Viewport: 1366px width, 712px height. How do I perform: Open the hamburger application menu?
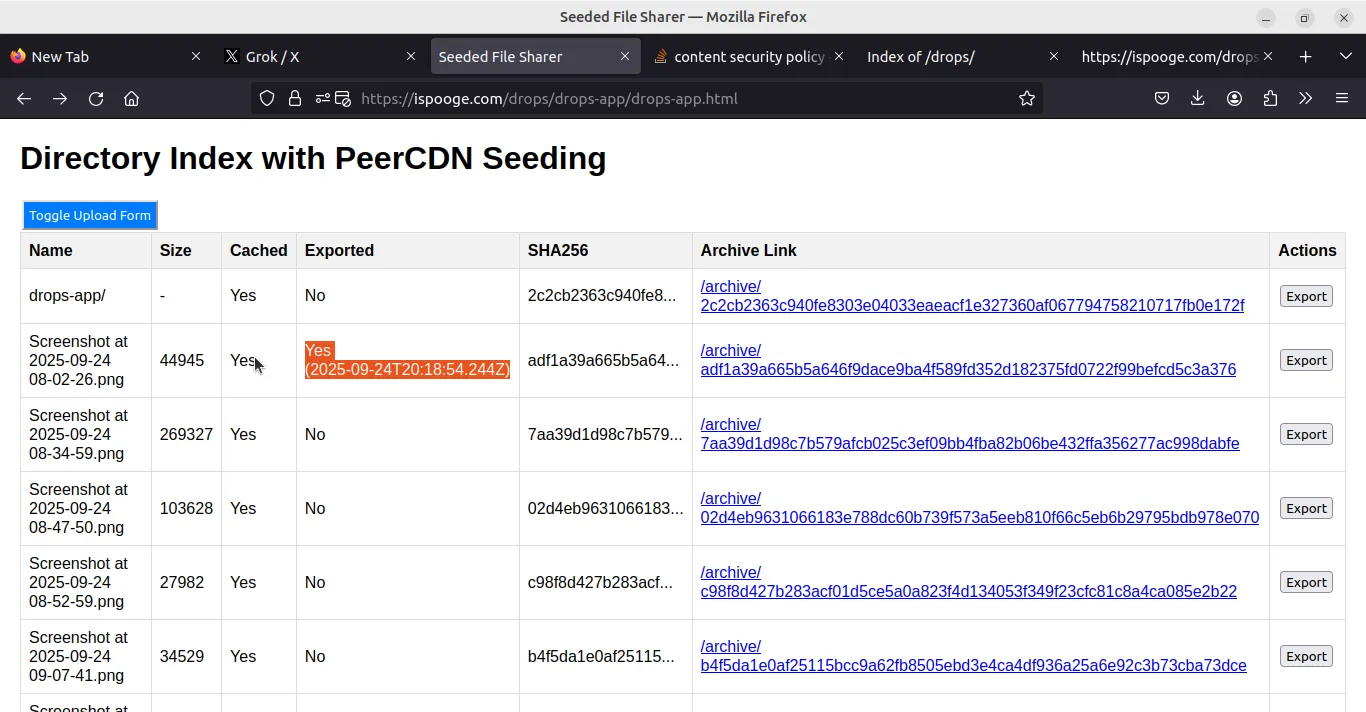click(1342, 98)
